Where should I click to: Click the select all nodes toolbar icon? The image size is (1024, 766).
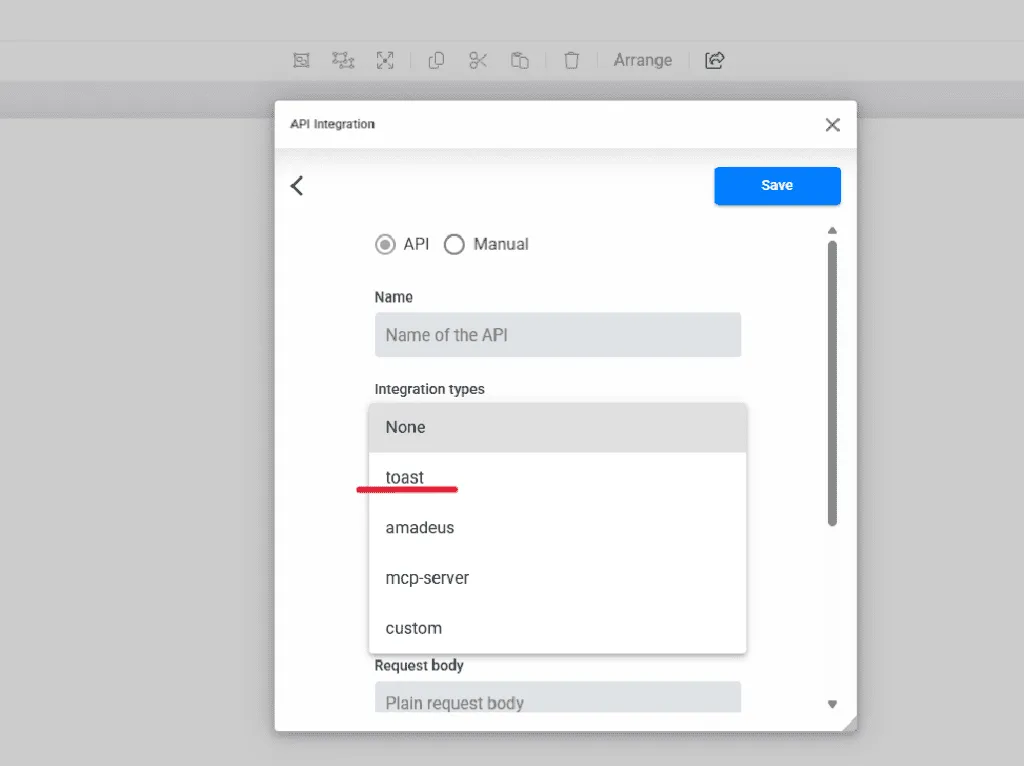coord(301,61)
